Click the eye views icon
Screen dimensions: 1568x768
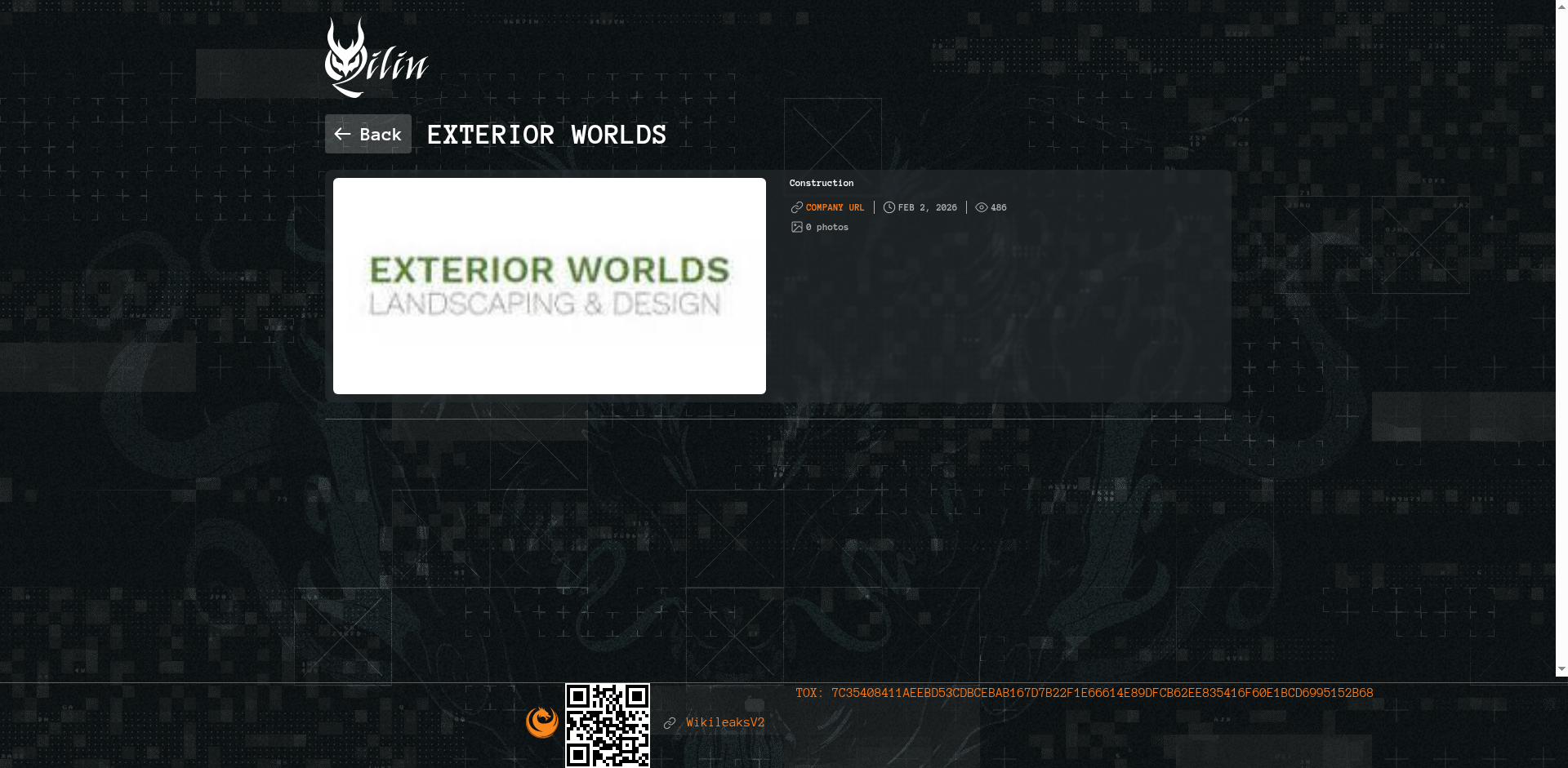(x=981, y=207)
